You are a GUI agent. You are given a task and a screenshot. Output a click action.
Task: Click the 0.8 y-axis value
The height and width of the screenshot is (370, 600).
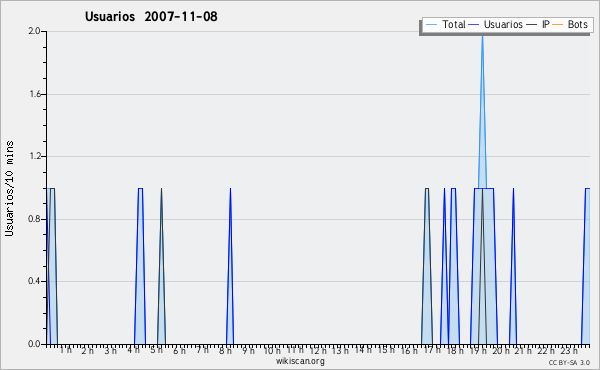[34, 219]
